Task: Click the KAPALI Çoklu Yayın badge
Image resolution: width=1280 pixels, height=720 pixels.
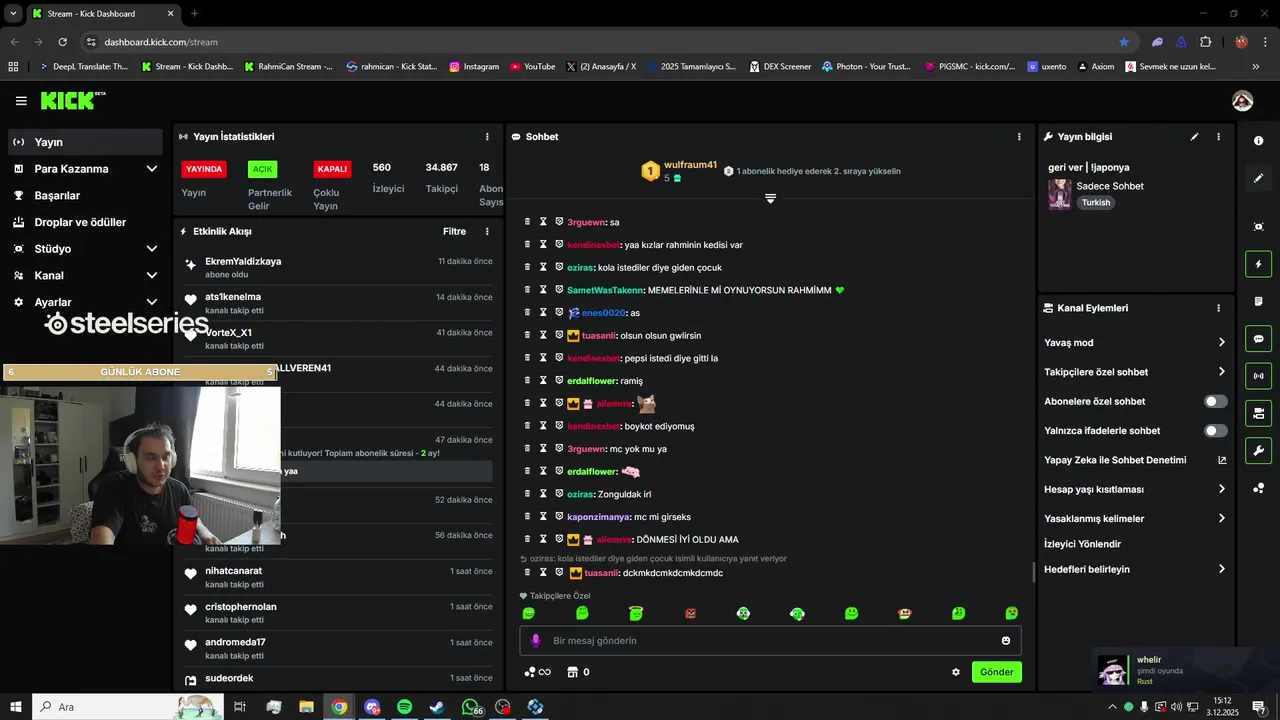Action: coord(332,169)
